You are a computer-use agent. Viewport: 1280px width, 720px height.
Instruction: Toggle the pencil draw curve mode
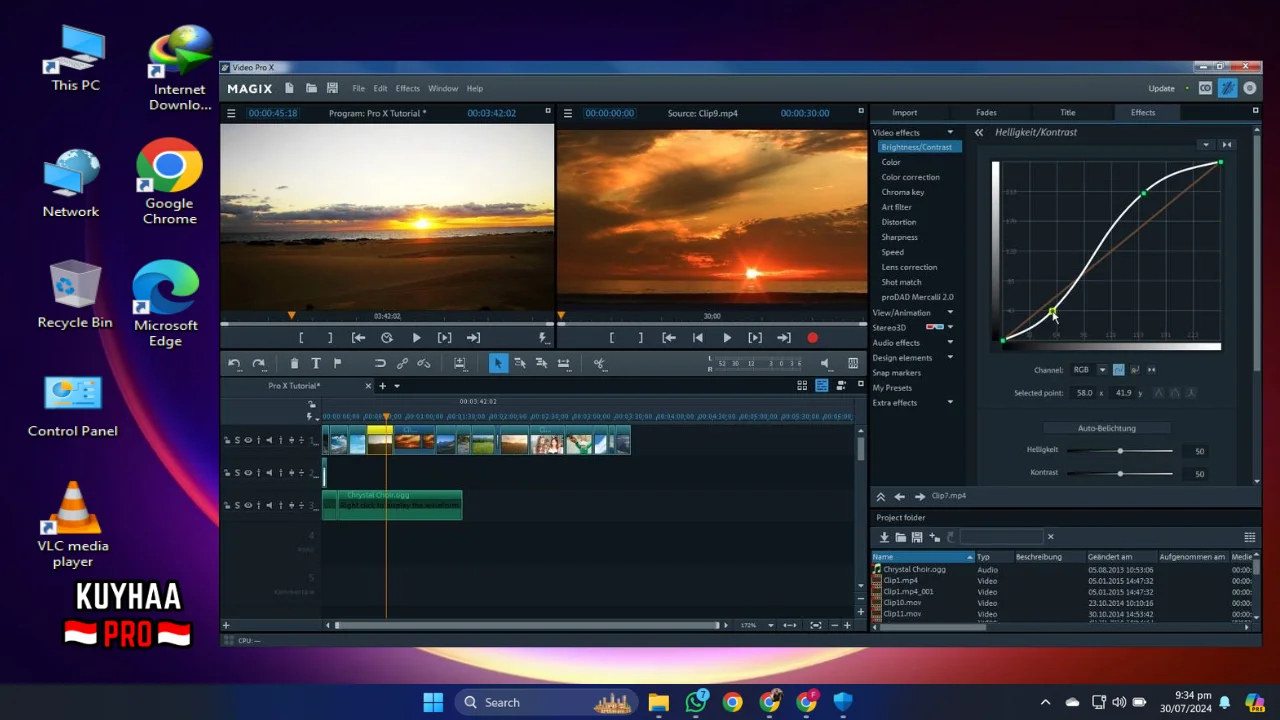(1135, 370)
